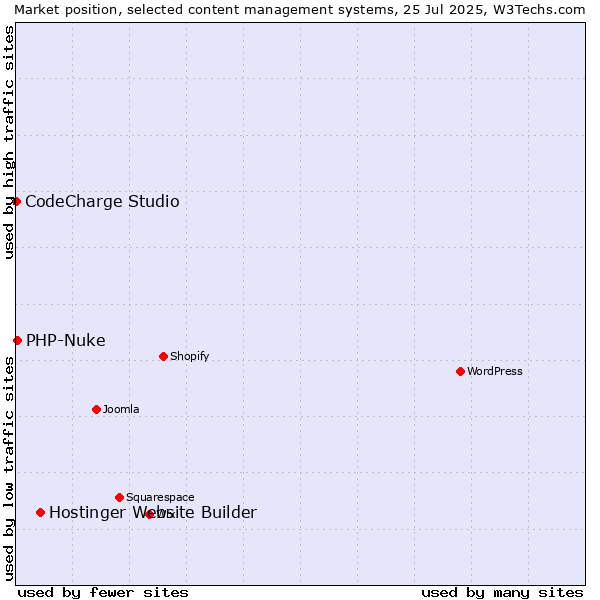
Task: Click the red WordPress data point marker
Action: [460, 371]
